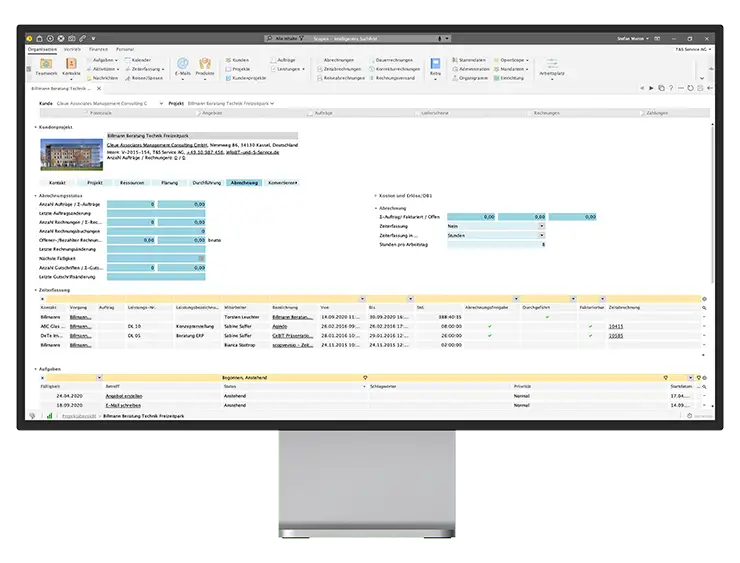
Task: Click the refresh icon in tab toolbar
Action: point(690,88)
